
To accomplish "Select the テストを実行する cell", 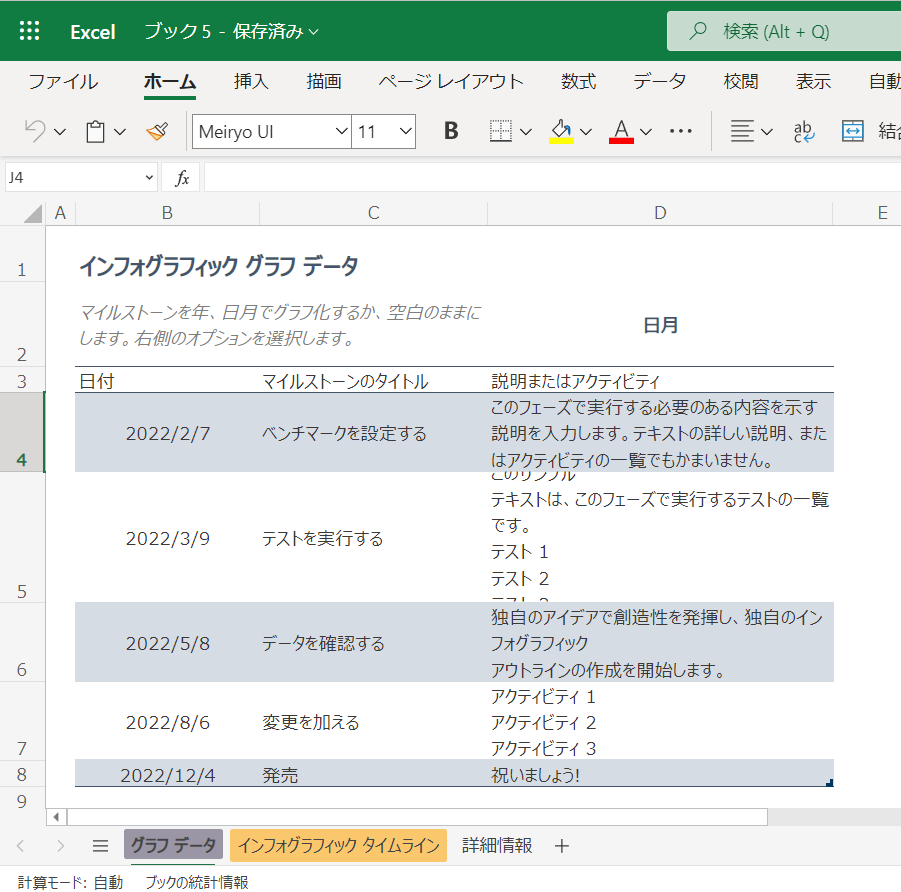I will click(x=374, y=538).
